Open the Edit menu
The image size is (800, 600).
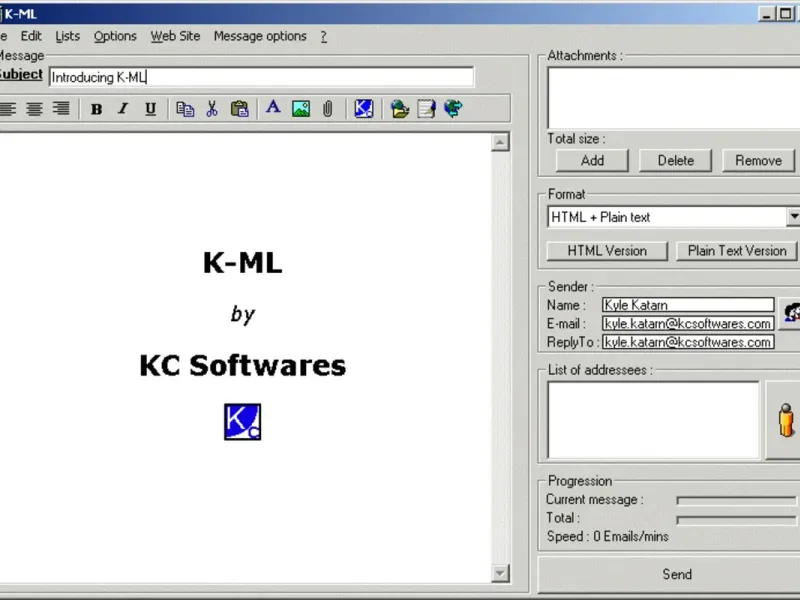click(31, 36)
